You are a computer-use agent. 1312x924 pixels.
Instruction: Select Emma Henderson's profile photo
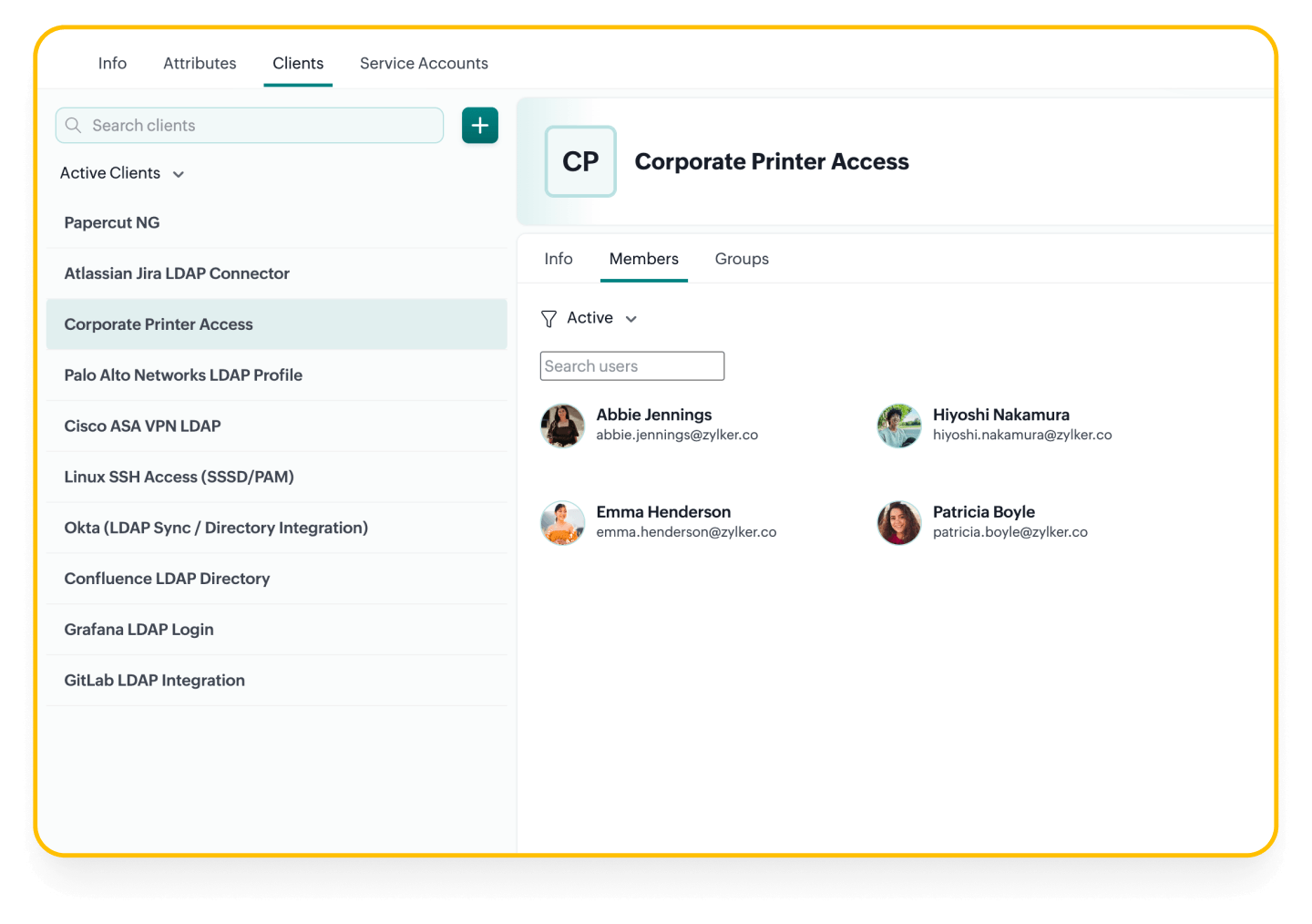pyautogui.click(x=562, y=523)
